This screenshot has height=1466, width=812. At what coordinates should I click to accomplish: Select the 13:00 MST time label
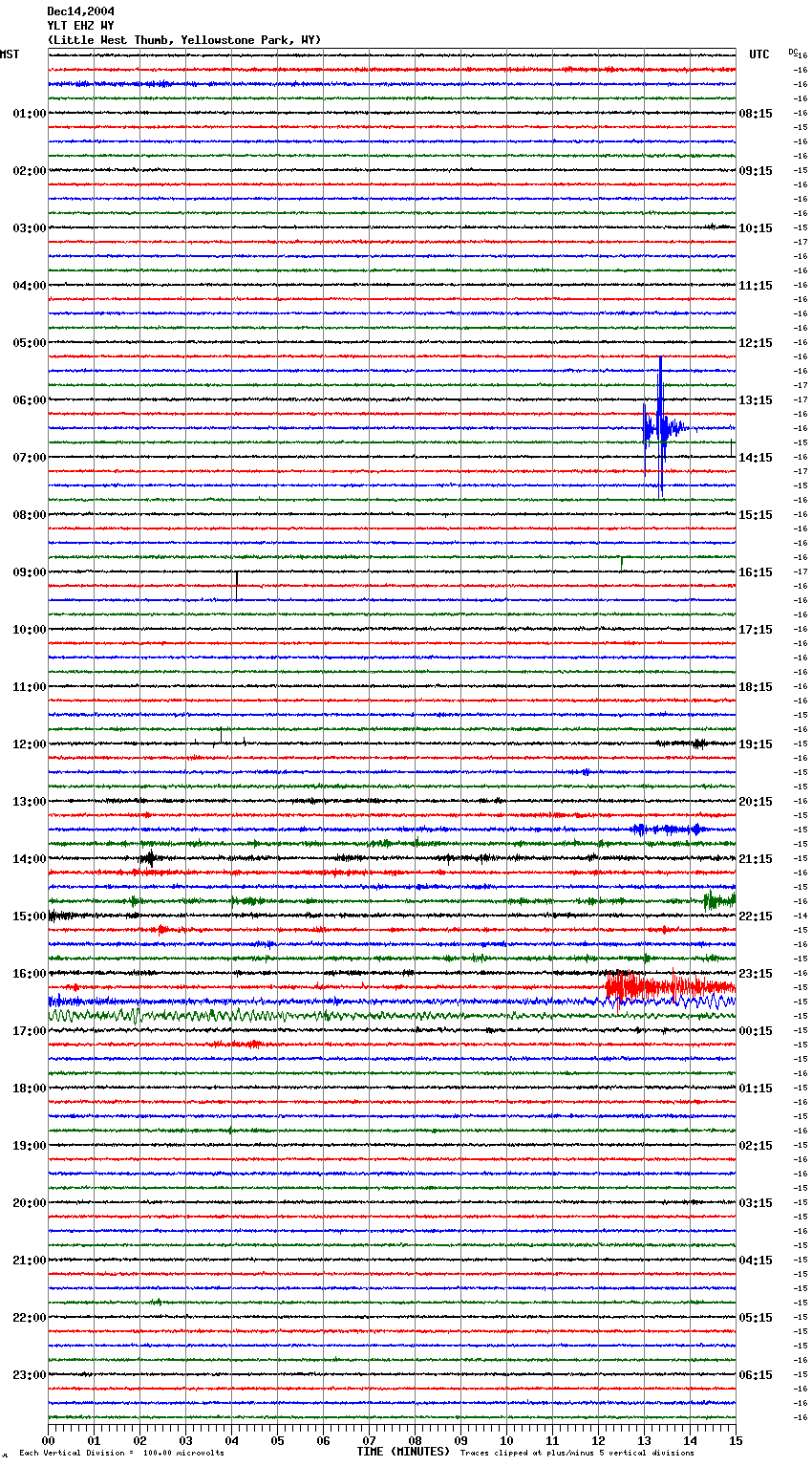click(30, 802)
